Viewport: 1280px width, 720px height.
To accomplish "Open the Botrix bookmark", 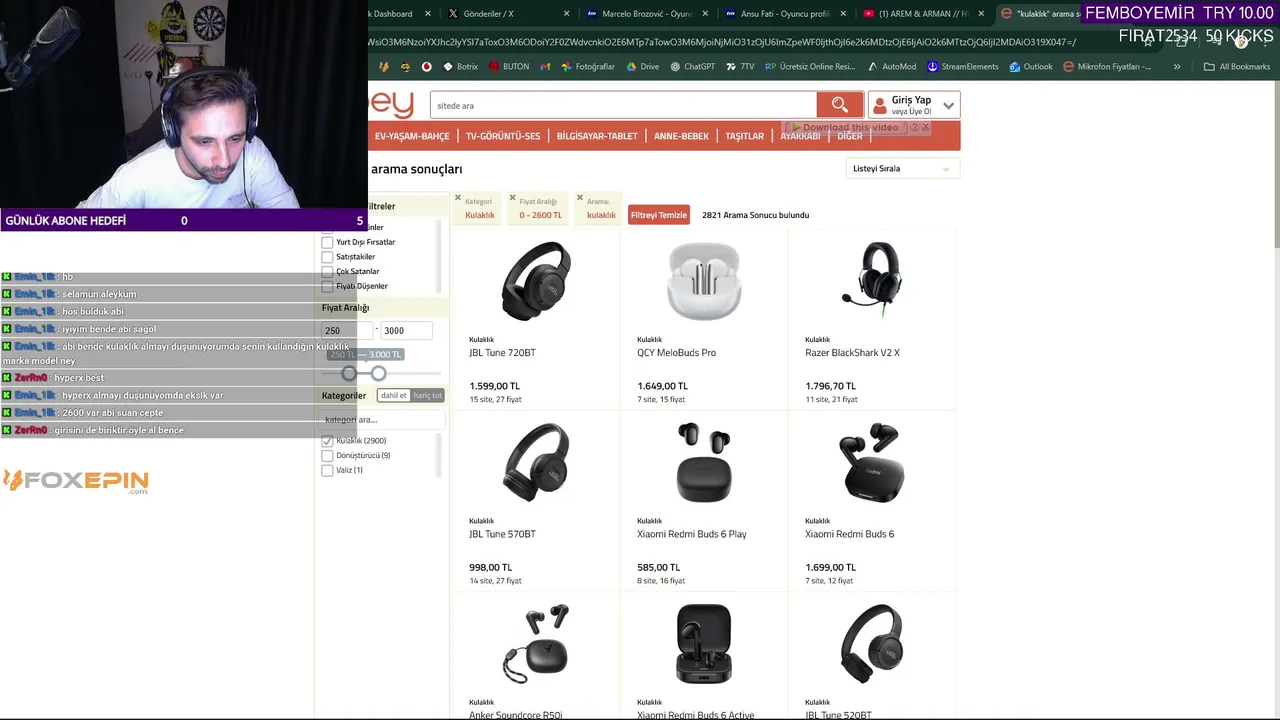I will [x=460, y=67].
